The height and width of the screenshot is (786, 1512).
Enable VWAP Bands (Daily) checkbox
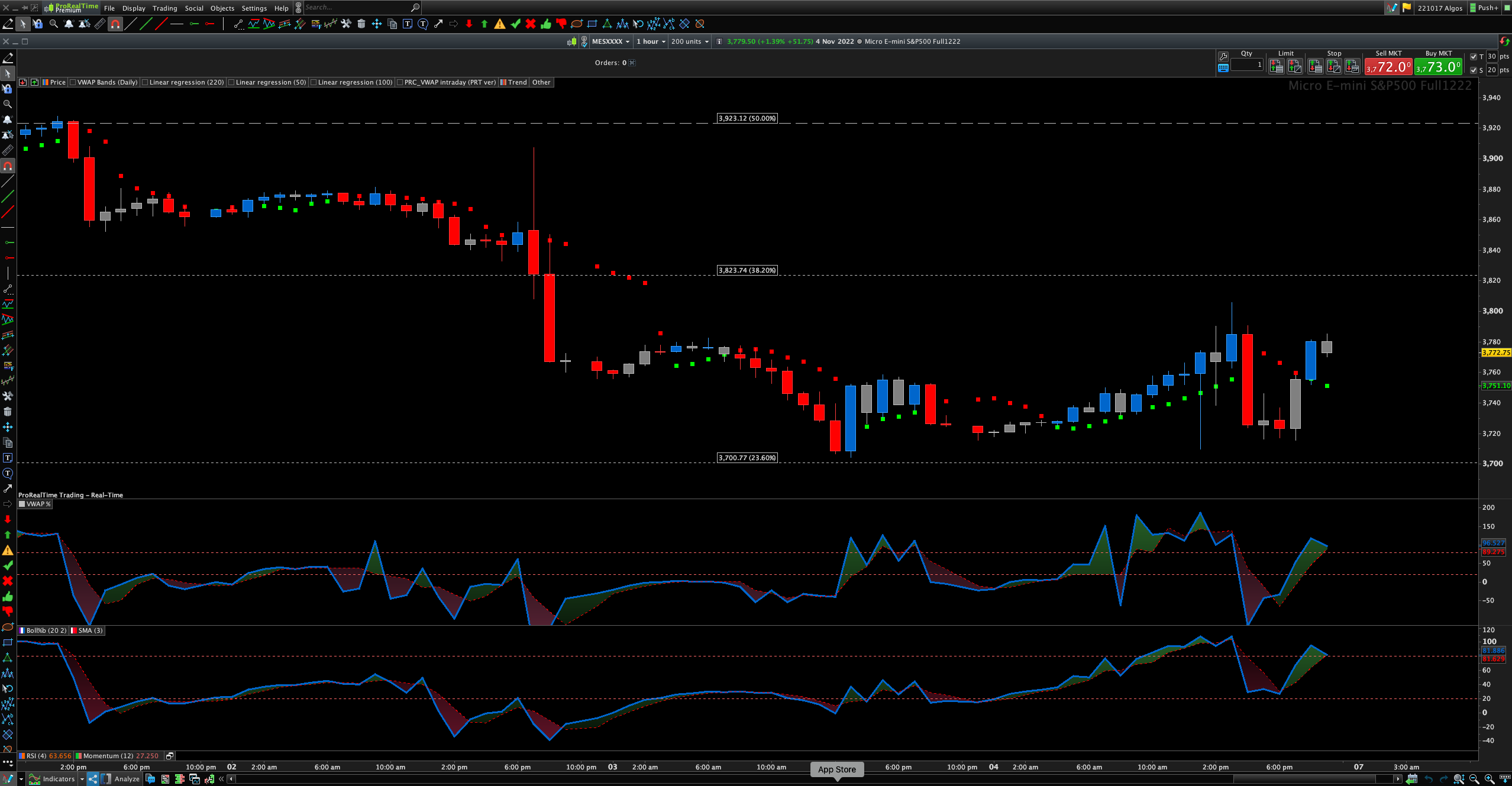[x=73, y=83]
